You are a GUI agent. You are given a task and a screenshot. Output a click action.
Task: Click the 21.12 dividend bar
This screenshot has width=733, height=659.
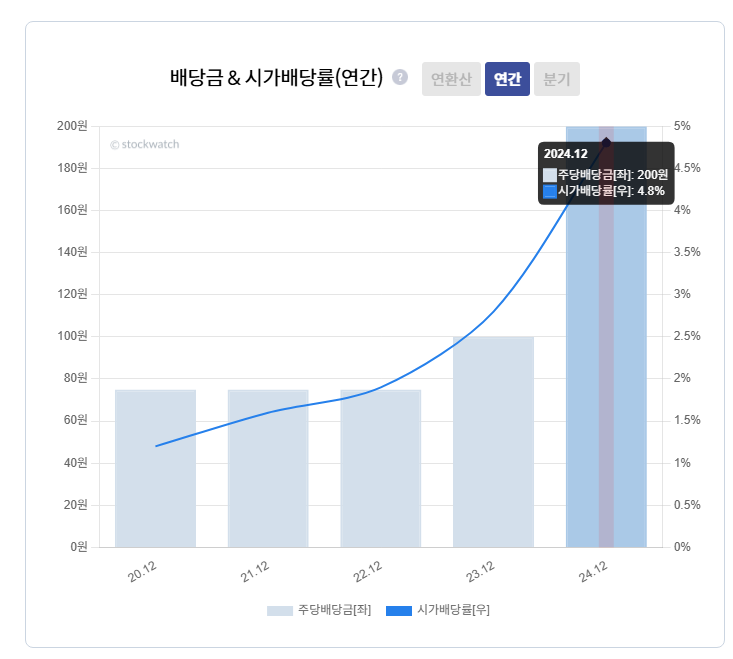click(268, 468)
